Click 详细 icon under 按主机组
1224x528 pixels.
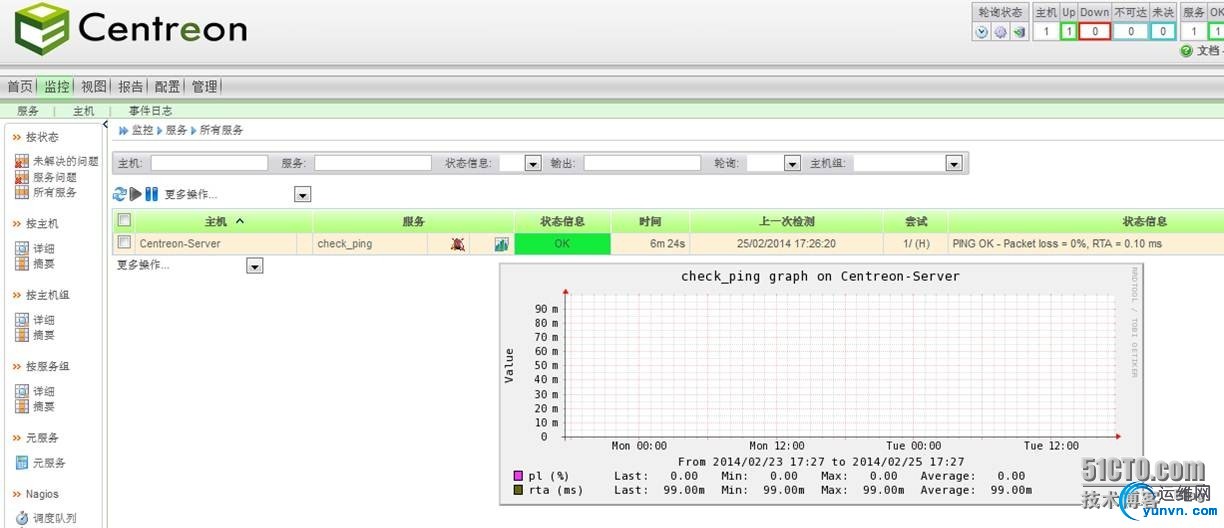point(22,320)
